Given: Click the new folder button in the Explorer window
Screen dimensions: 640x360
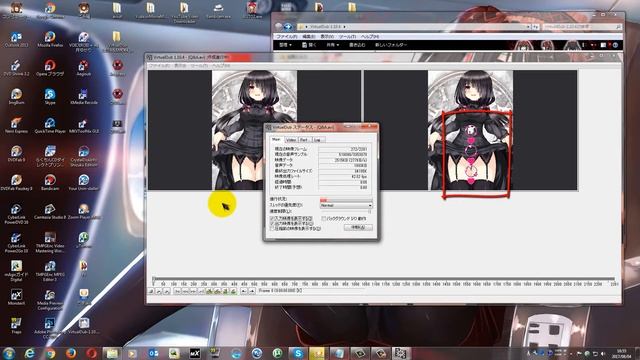Looking at the screenshot, I should 391,45.
